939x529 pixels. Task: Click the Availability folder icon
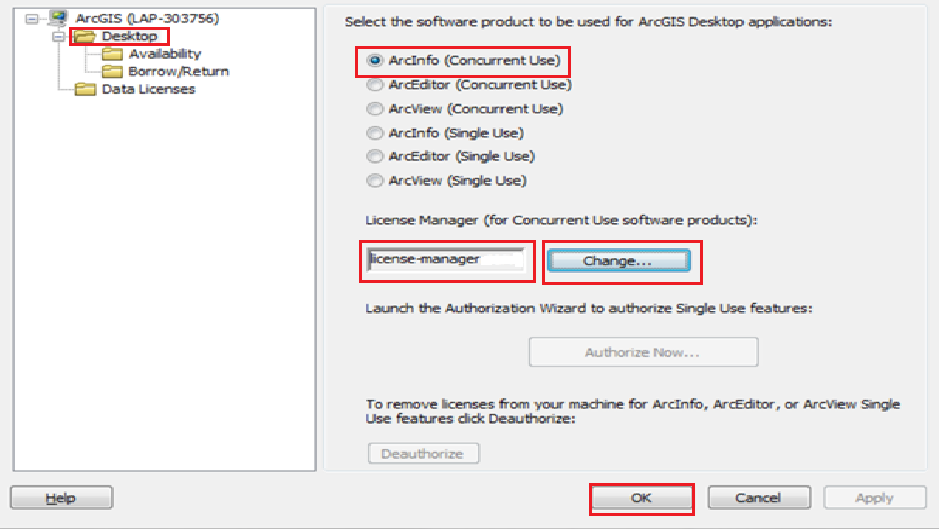[x=112, y=54]
